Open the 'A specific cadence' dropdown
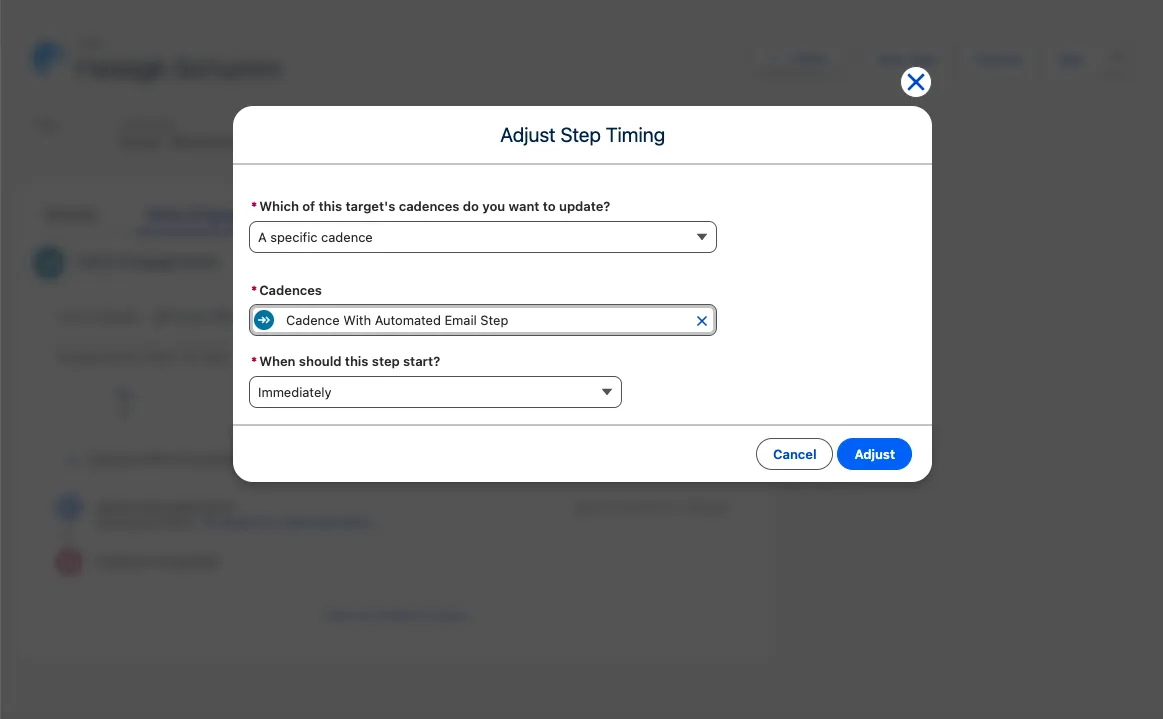 (x=483, y=237)
